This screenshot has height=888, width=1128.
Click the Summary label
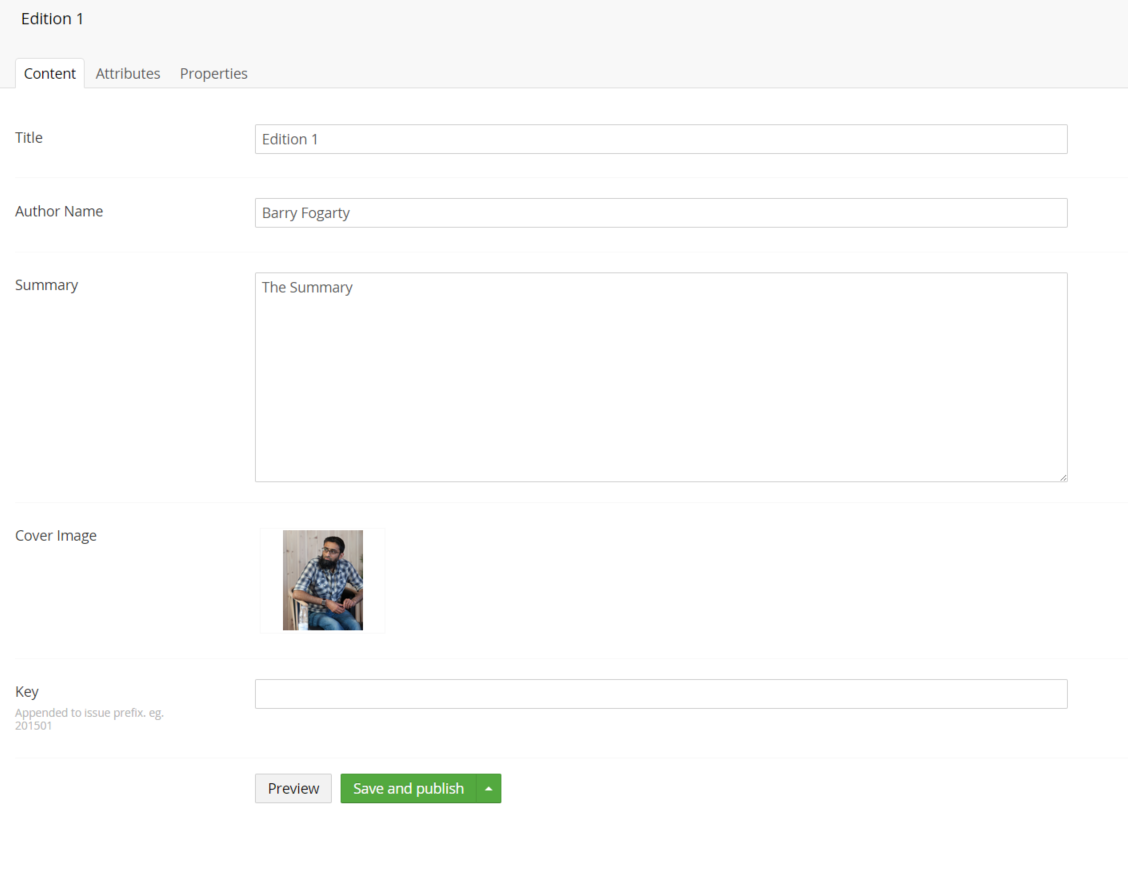click(x=47, y=285)
